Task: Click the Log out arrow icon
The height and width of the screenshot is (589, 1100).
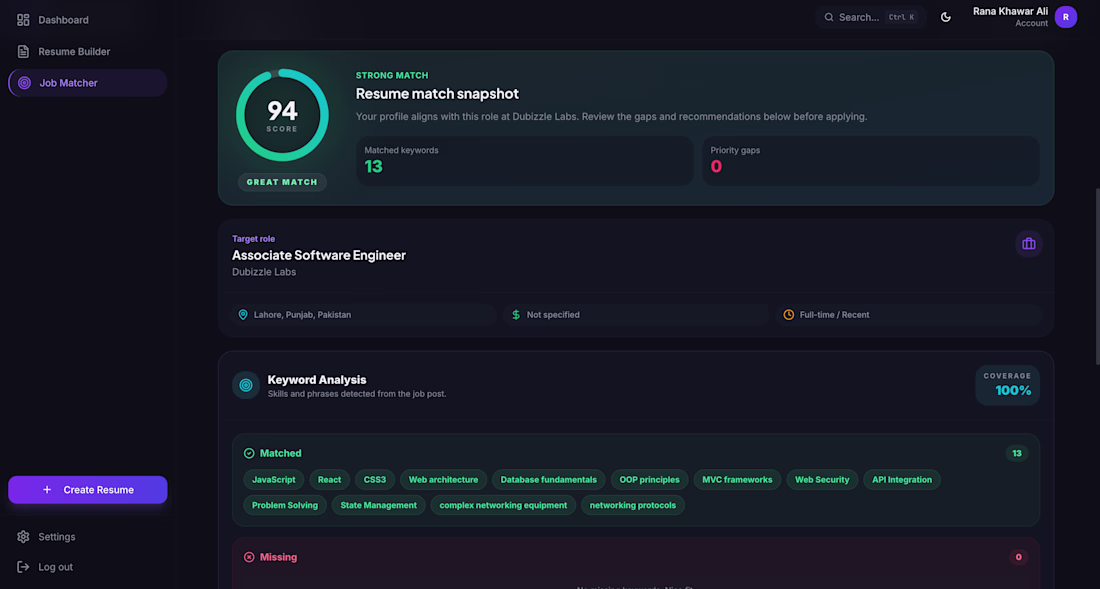Action: click(x=23, y=567)
